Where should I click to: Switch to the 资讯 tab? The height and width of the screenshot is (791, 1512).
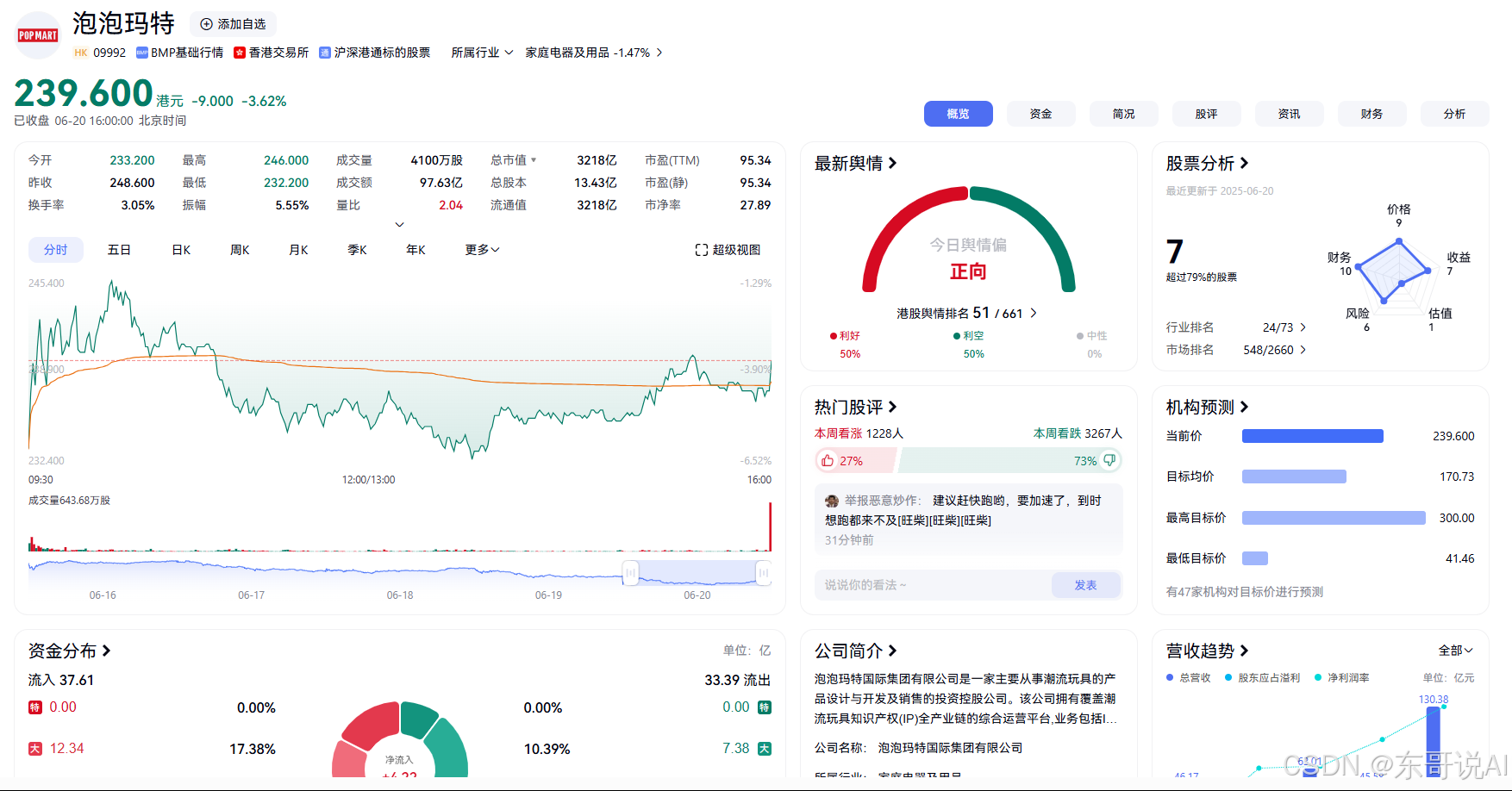[x=1289, y=114]
